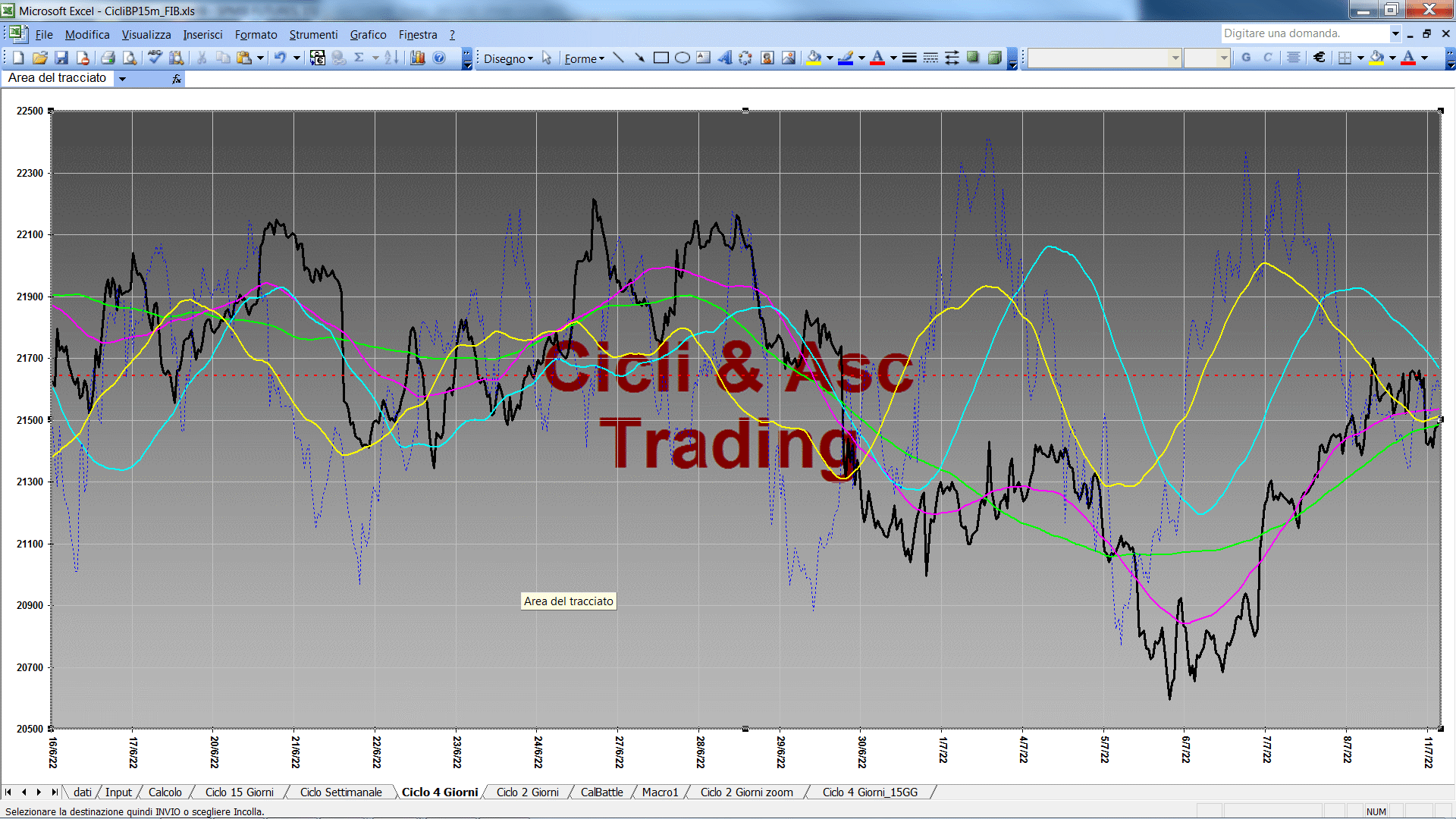Click the Euro currency format icon
Viewport: 1456px width, 819px height.
(x=1319, y=58)
